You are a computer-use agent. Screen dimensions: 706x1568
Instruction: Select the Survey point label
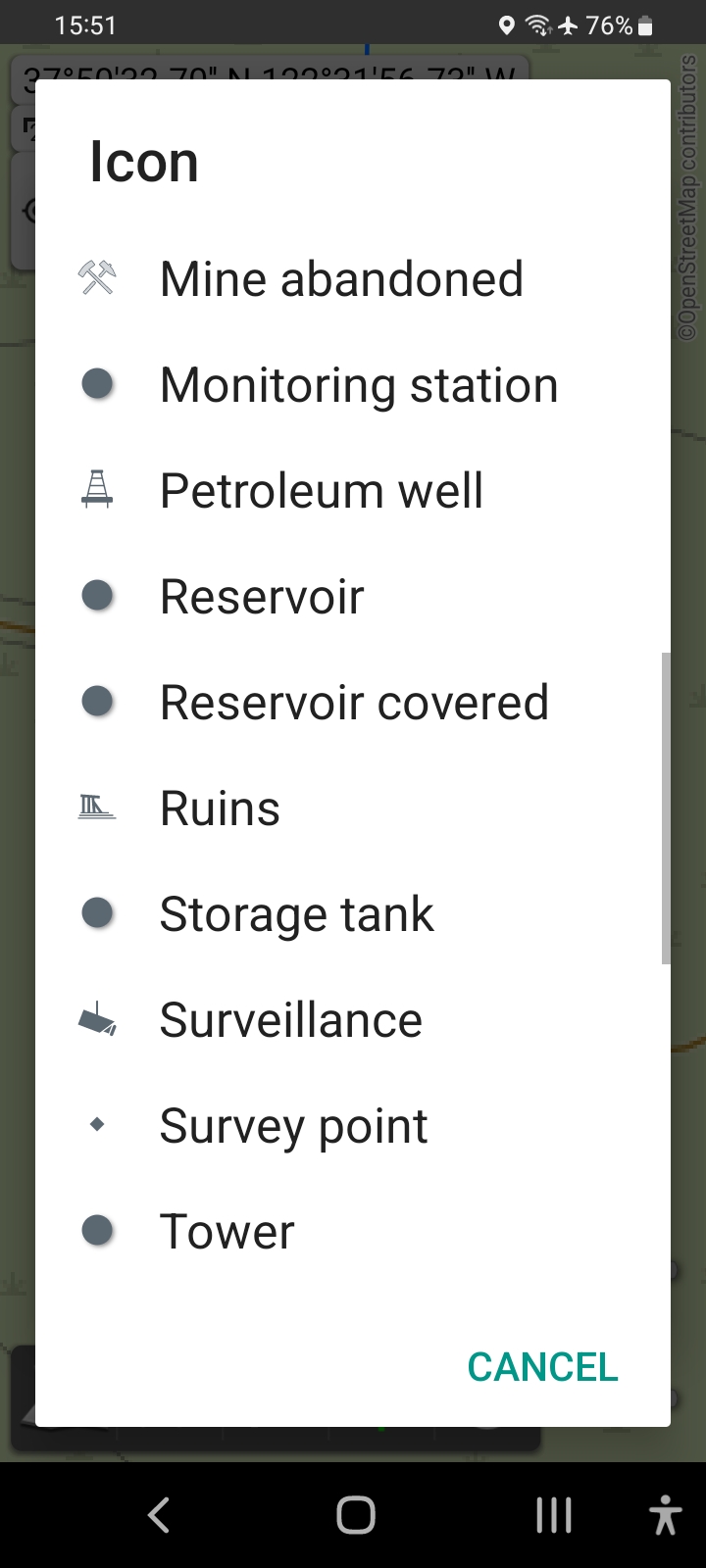[x=293, y=1125]
